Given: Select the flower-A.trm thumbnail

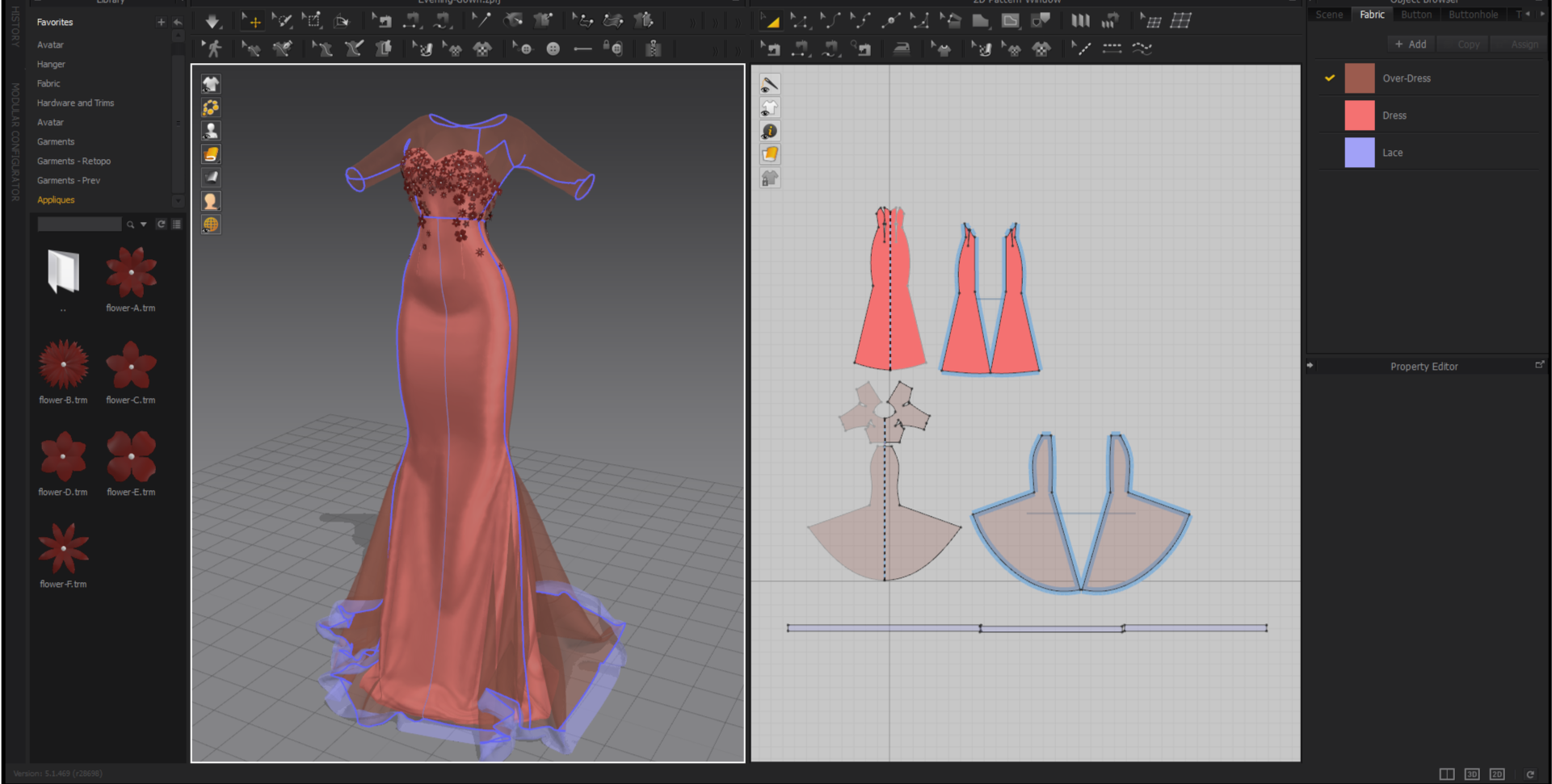Looking at the screenshot, I should pyautogui.click(x=131, y=273).
